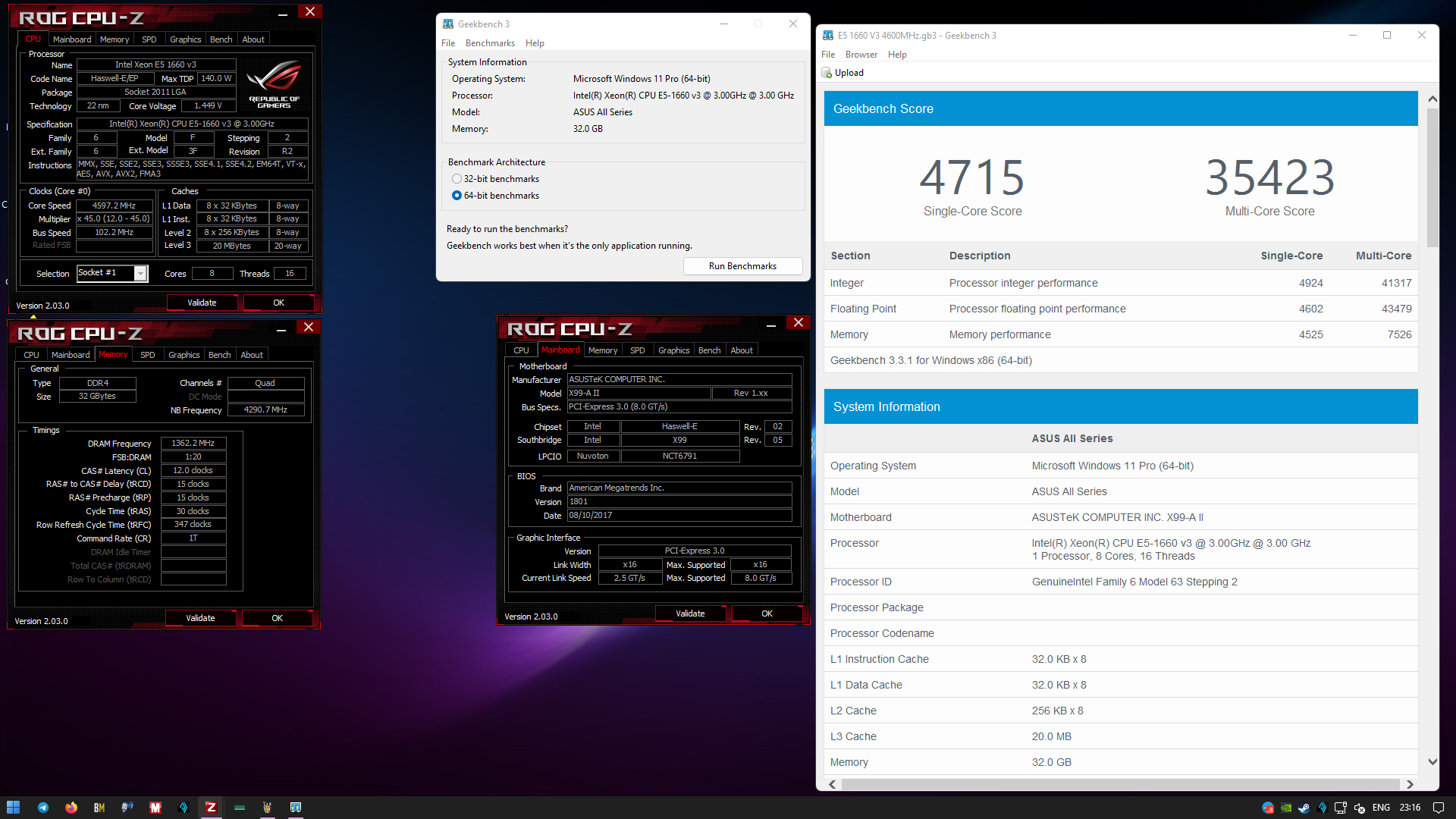Screen dimensions: 1456x819
Task: Click Core Speed value 4597.2 MHz
Action: (114, 206)
